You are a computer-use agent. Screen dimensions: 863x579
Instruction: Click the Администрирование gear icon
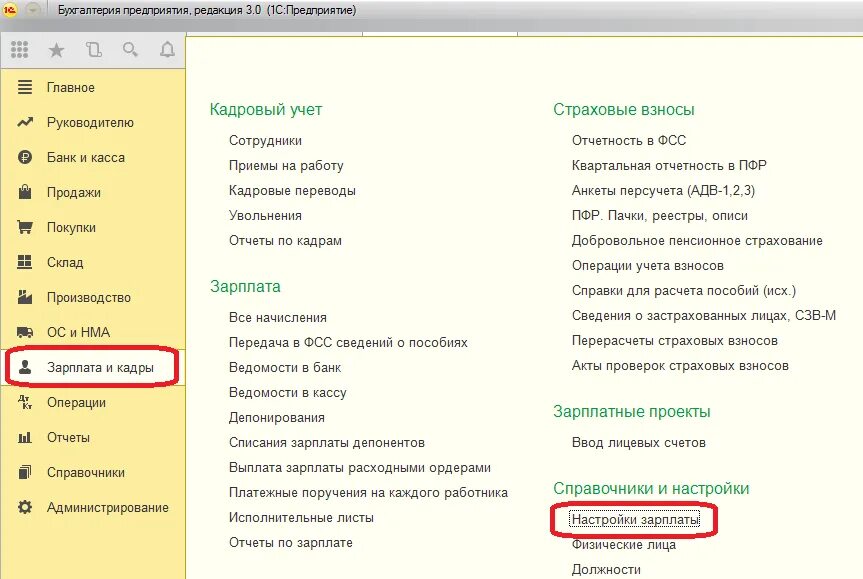pos(25,507)
